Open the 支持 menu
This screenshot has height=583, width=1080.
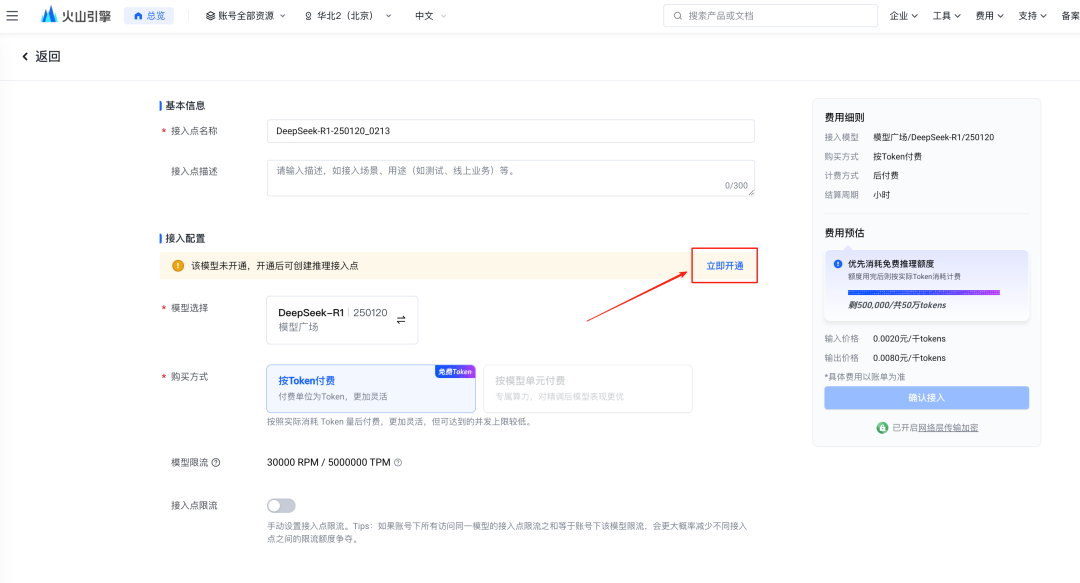(x=1032, y=15)
